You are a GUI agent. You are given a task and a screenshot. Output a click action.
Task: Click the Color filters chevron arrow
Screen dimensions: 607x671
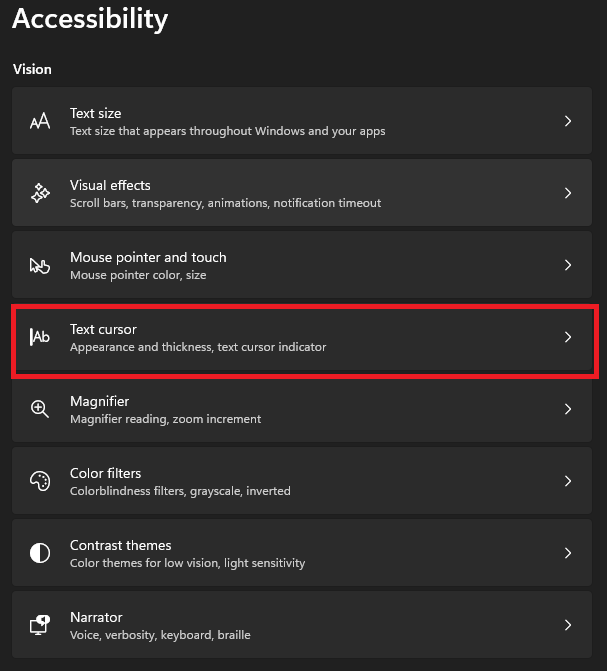[x=568, y=481]
